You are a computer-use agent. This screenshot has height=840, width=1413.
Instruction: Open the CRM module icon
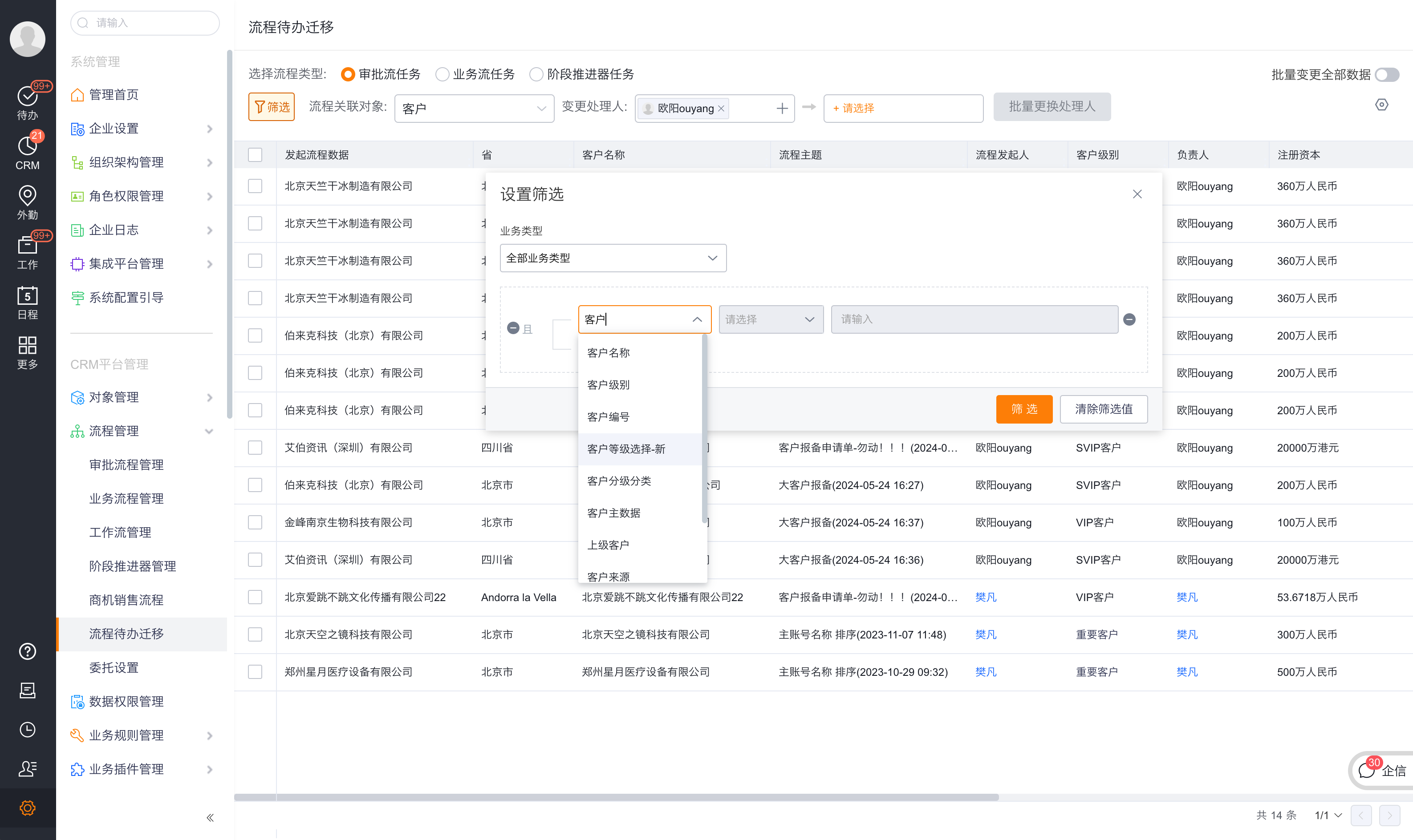[x=27, y=152]
